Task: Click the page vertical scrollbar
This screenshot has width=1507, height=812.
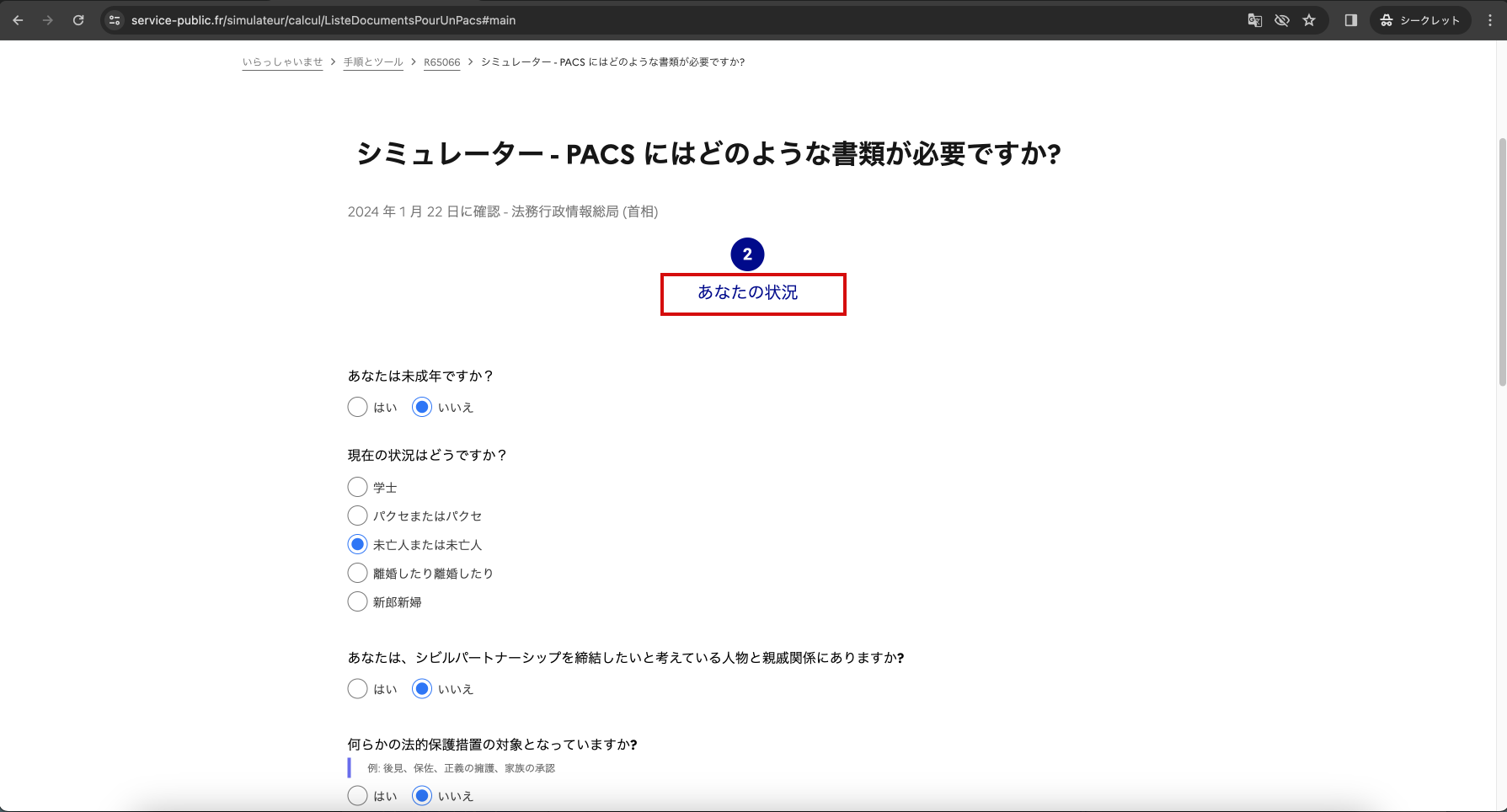Action: click(x=1501, y=261)
